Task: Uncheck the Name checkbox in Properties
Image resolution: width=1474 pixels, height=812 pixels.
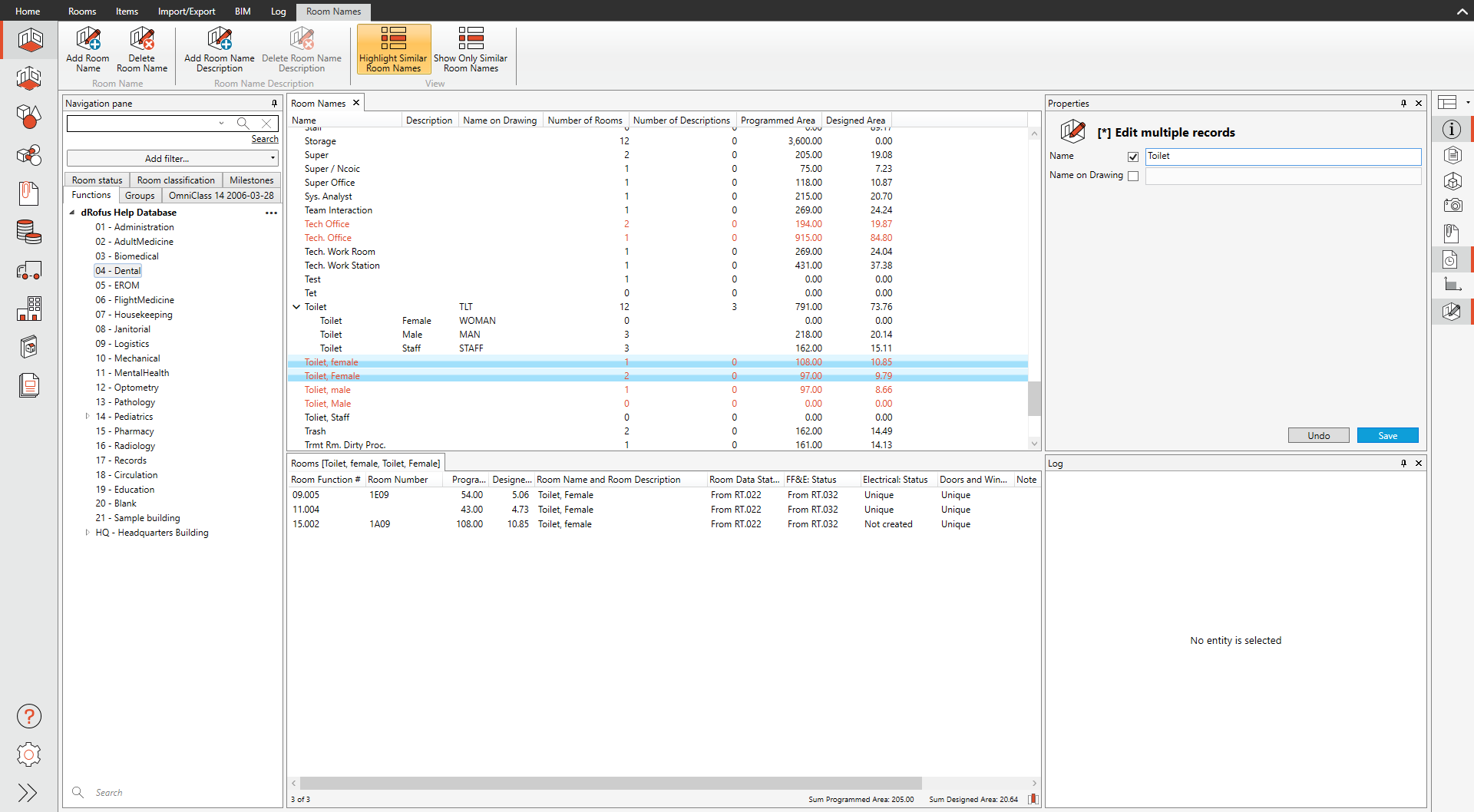Action: [1133, 157]
